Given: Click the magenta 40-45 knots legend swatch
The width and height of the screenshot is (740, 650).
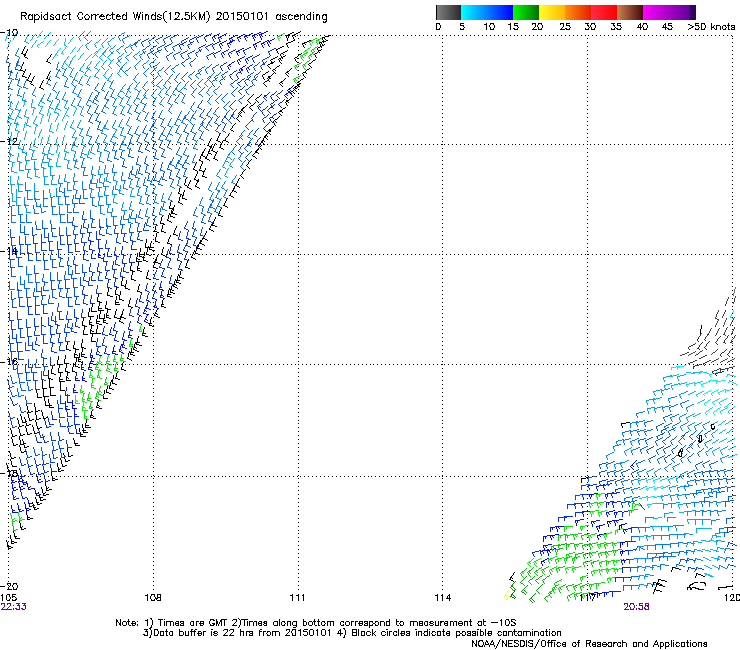Looking at the screenshot, I should pyautogui.click(x=656, y=12).
